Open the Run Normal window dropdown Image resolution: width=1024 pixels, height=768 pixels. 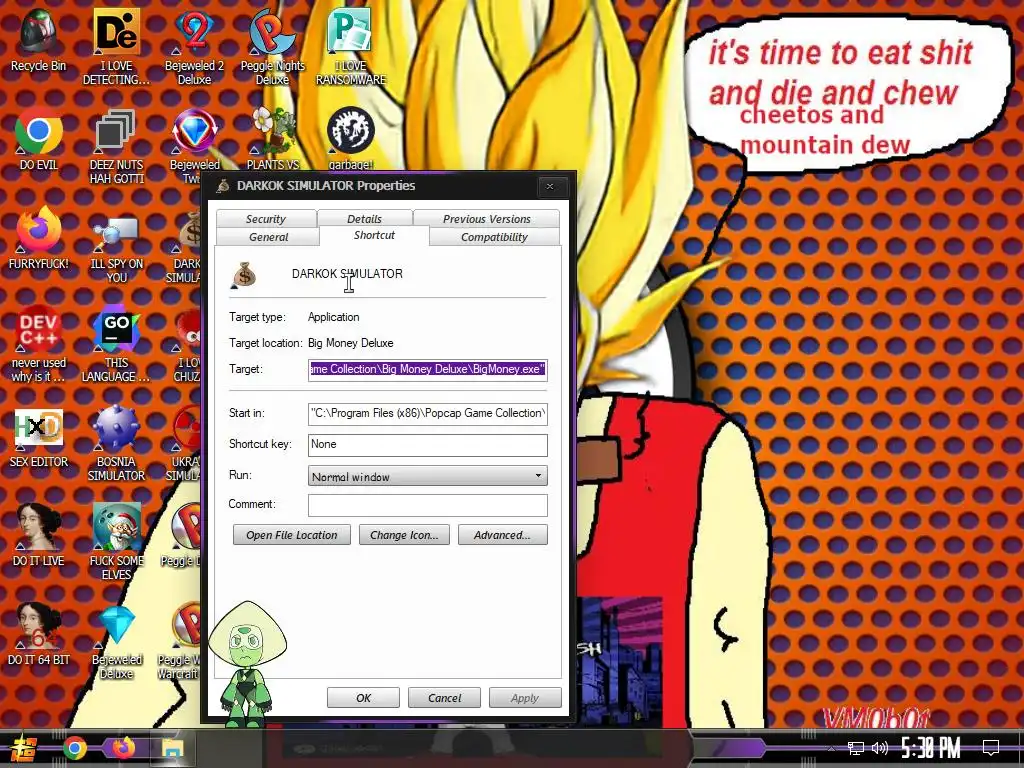pos(428,476)
